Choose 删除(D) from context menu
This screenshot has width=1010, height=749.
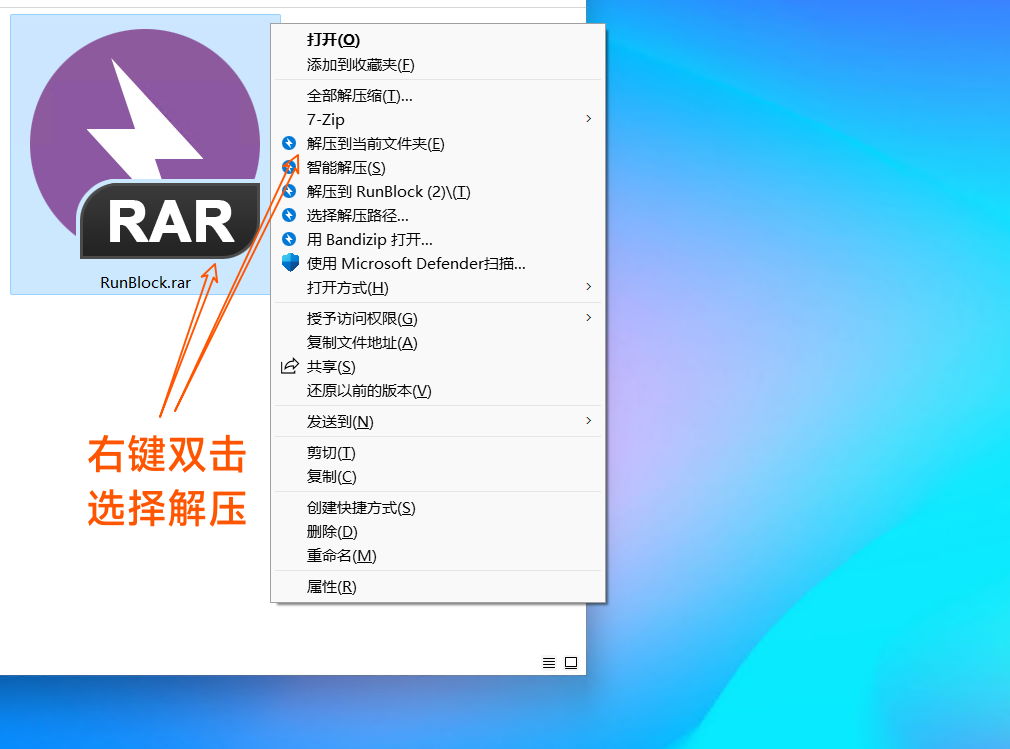(438, 531)
